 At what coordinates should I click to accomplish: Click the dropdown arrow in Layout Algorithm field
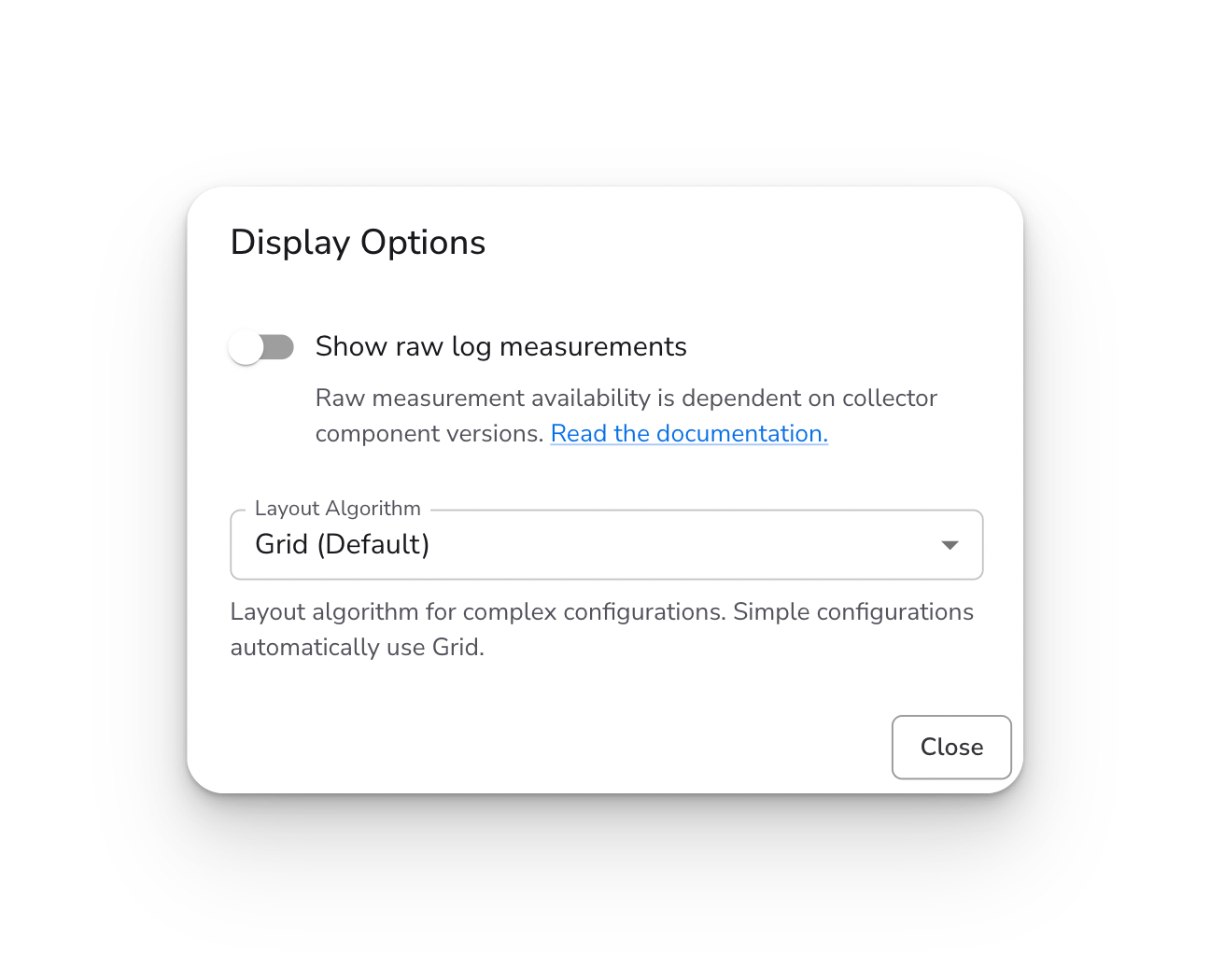coord(950,545)
